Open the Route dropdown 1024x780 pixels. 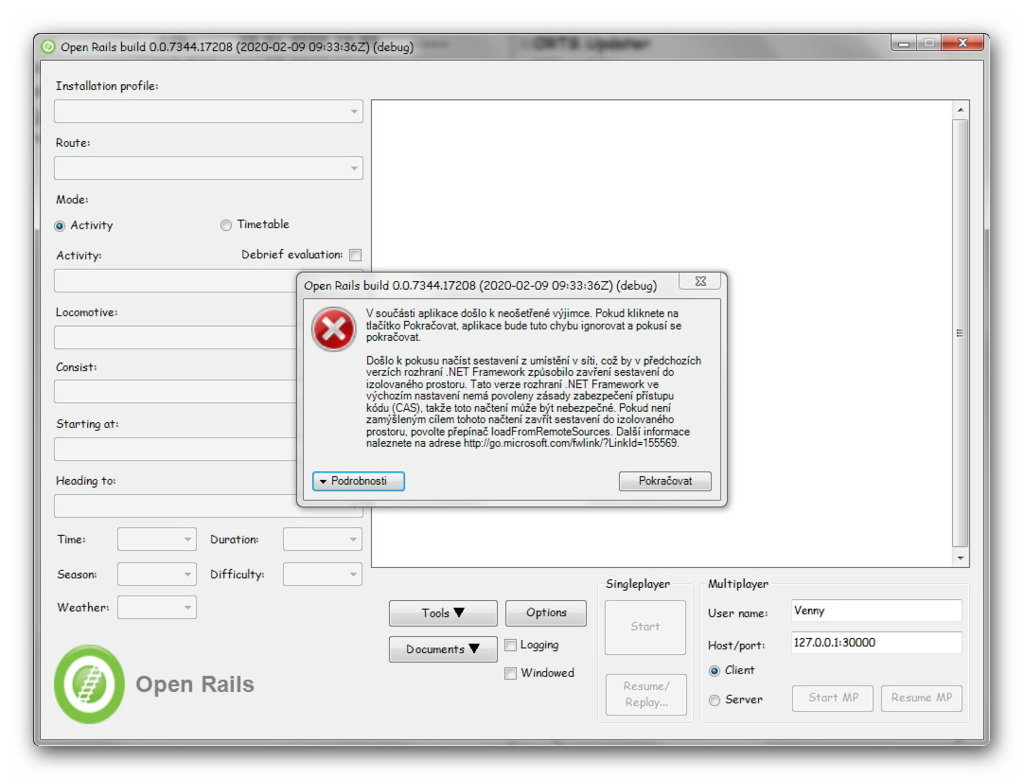coord(208,168)
